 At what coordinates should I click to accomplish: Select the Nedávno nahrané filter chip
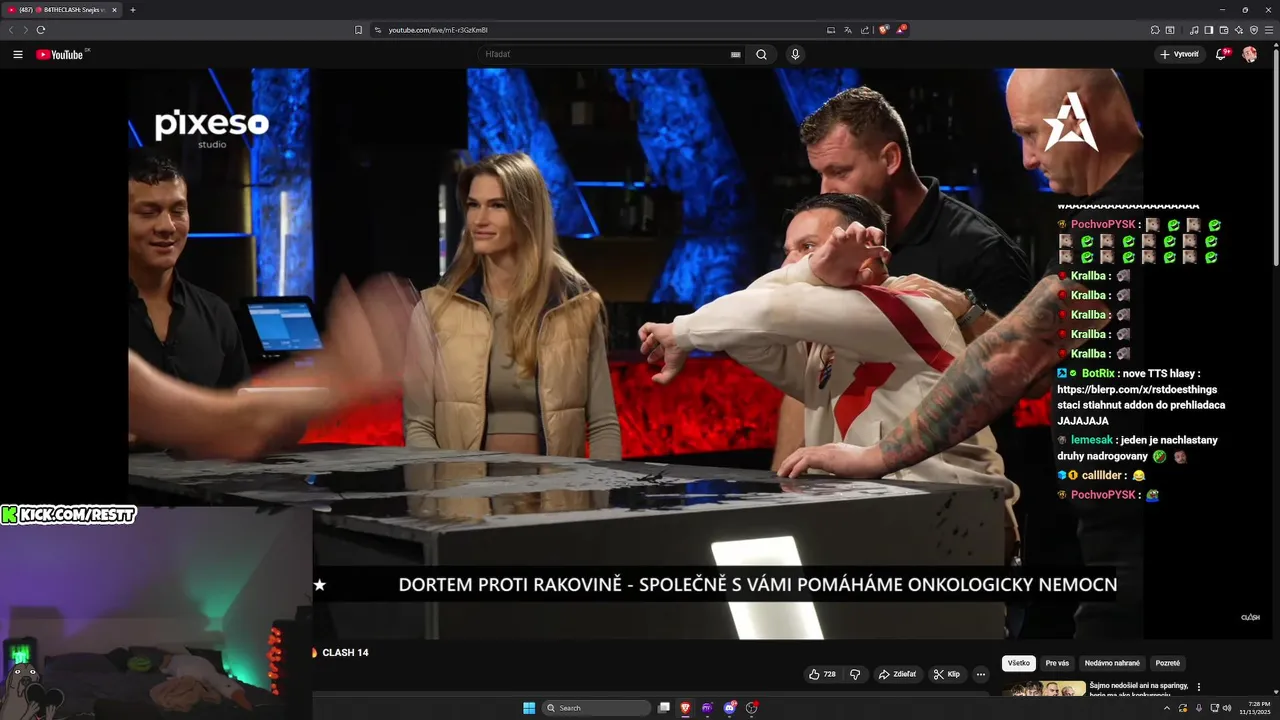[x=1112, y=663]
